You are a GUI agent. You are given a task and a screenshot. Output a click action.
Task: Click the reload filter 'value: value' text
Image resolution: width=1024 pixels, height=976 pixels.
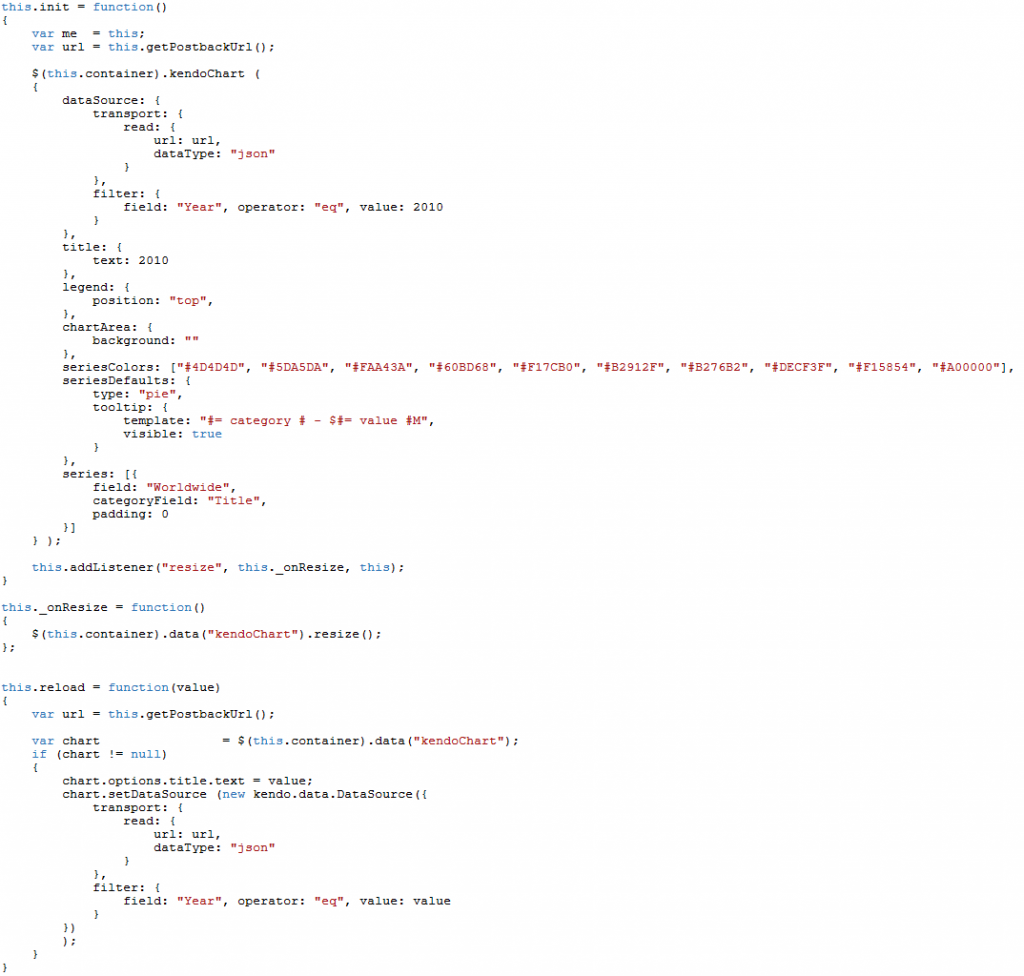[405, 902]
